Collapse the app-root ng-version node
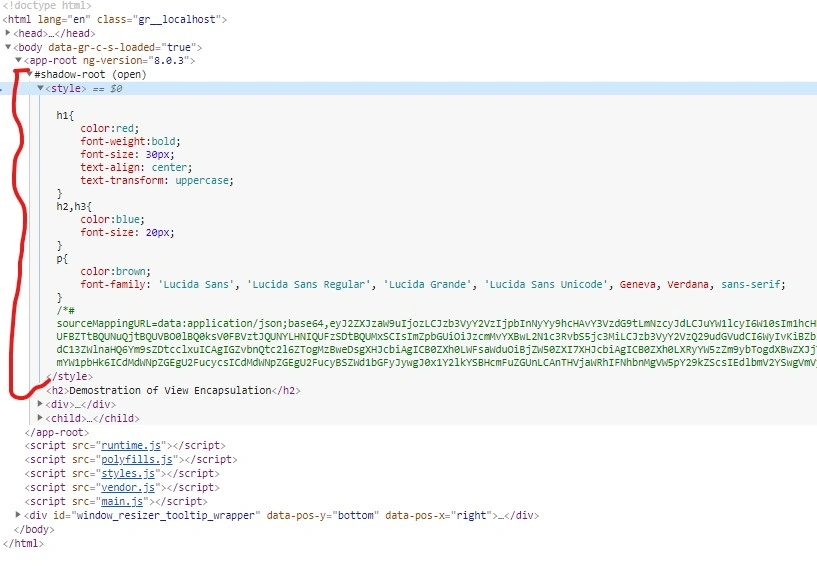Image resolution: width=817 pixels, height=566 pixels. point(18,60)
